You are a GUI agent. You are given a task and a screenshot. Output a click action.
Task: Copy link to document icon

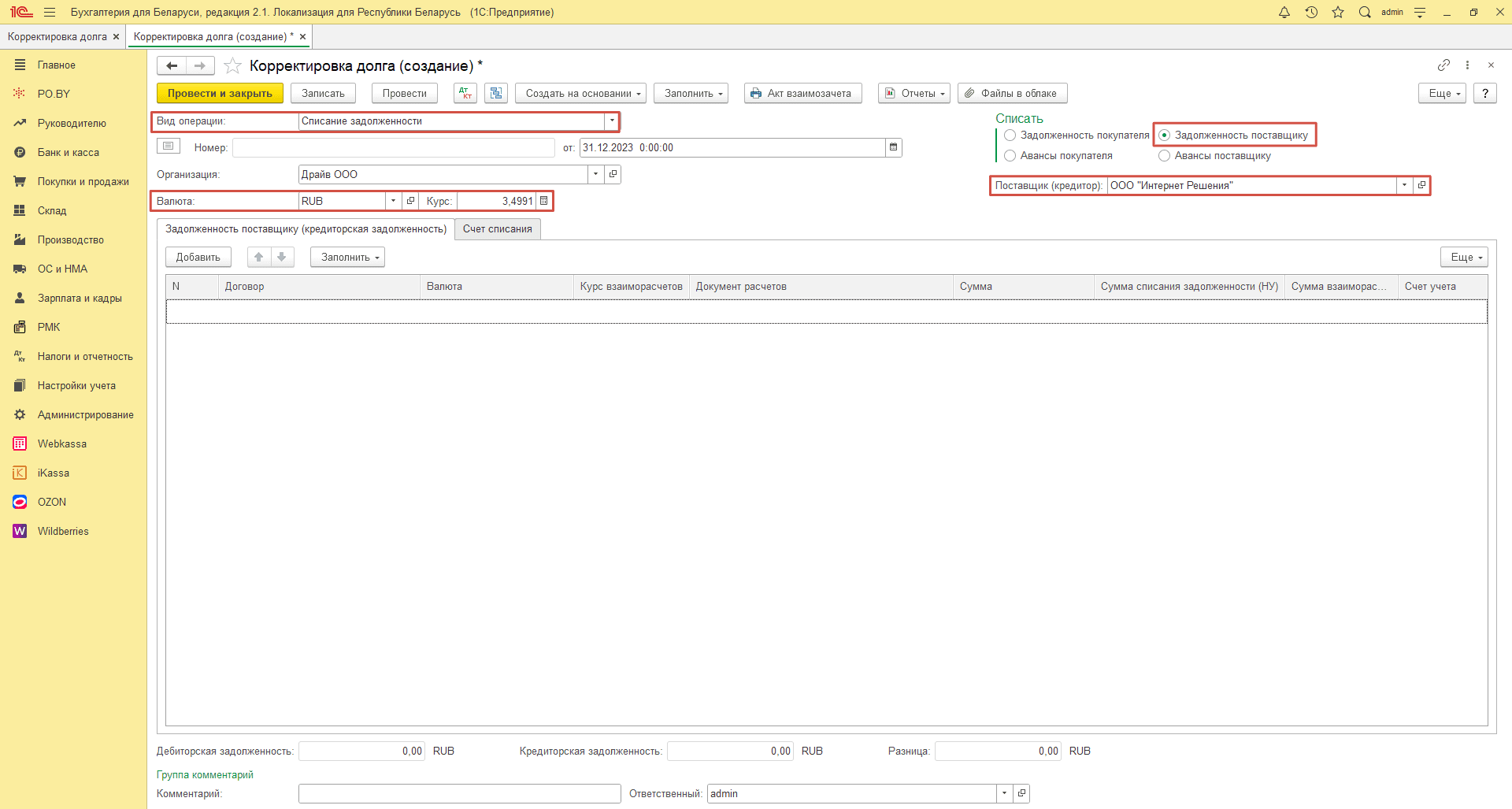1443,65
